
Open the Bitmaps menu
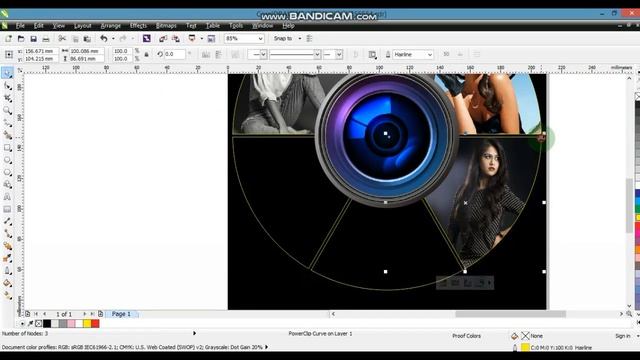166,25
